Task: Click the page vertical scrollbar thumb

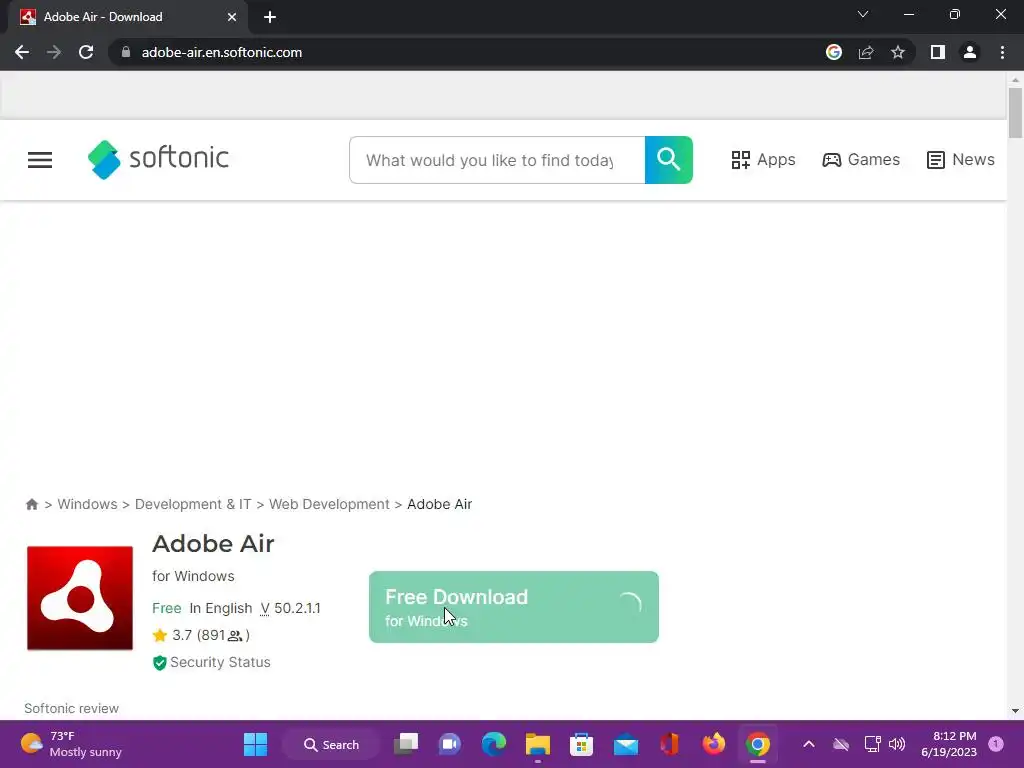Action: pyautogui.click(x=1015, y=113)
